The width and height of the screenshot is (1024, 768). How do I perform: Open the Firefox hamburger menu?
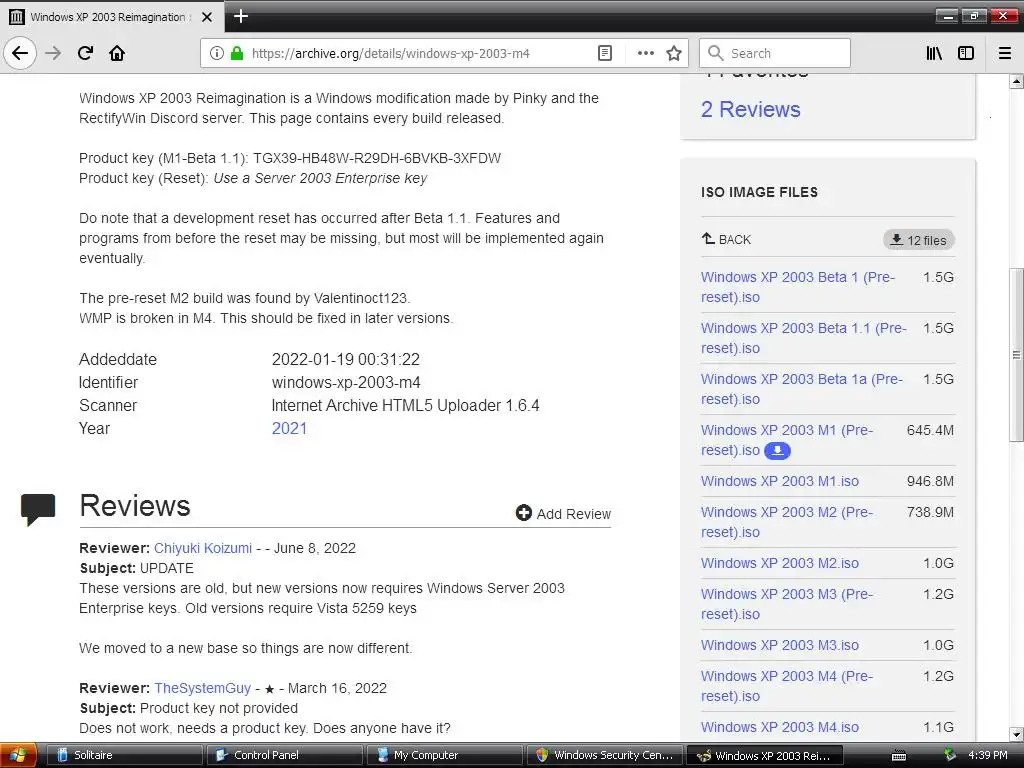tap(1005, 53)
